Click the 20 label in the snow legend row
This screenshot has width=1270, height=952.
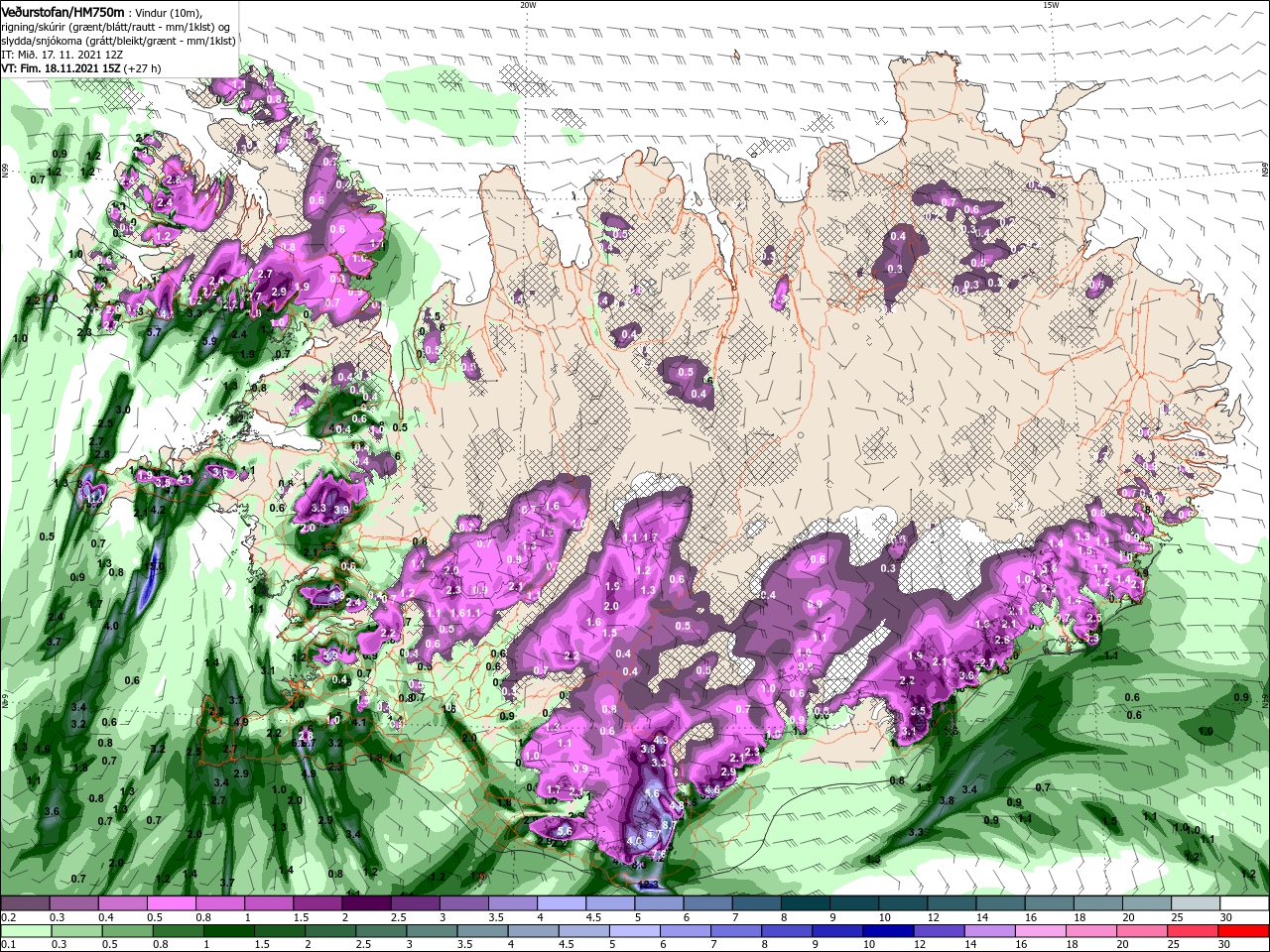tap(1128, 917)
